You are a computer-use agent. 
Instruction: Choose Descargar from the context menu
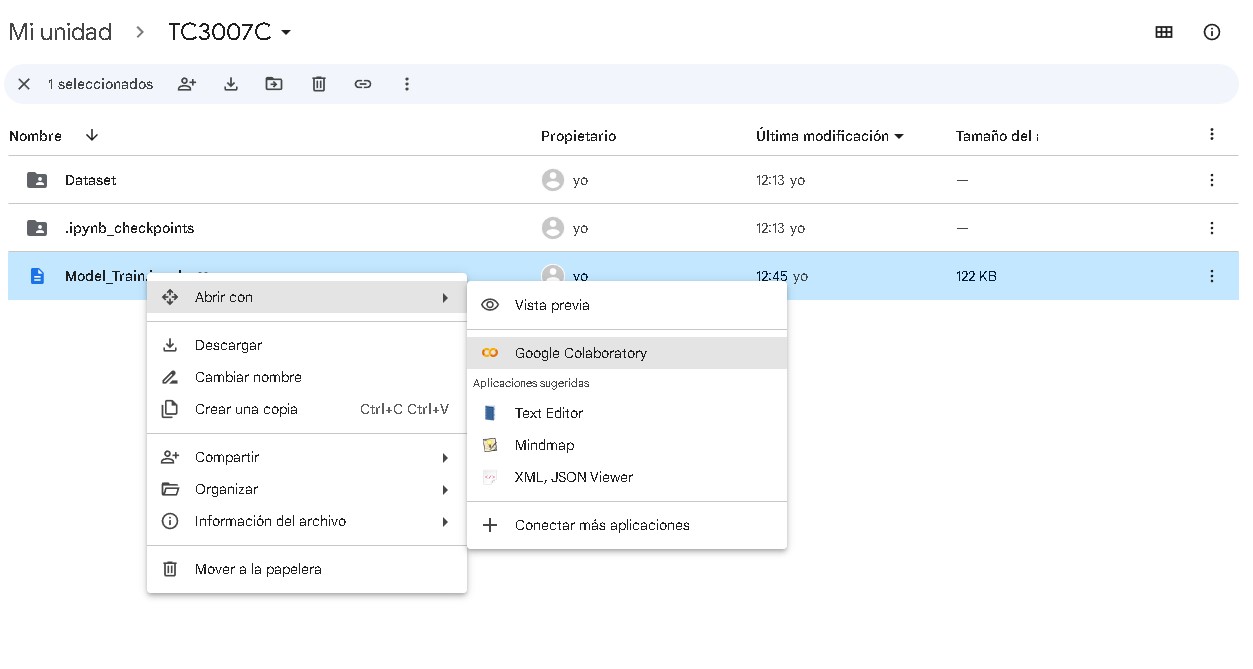(228, 345)
